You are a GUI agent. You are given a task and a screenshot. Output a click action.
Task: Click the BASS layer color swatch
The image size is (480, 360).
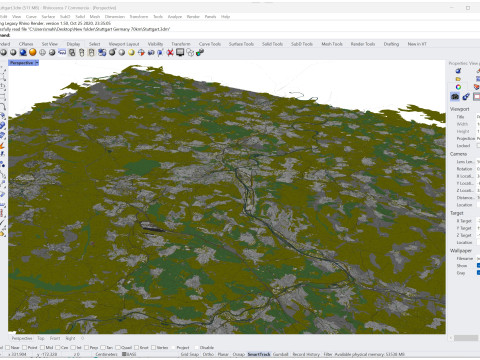tap(124, 354)
